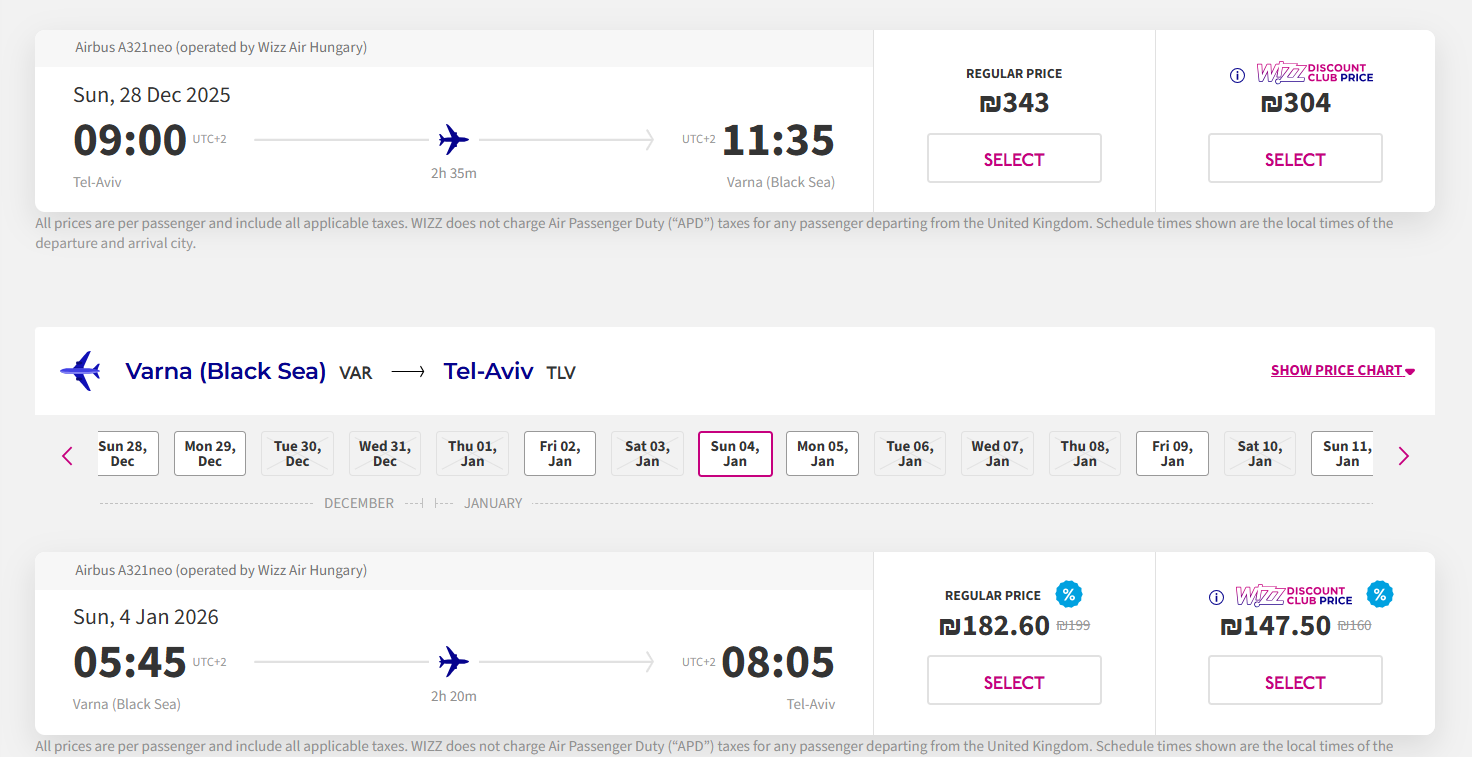Click plane icon on Tel-Aviv to Varna flight

[x=454, y=139]
